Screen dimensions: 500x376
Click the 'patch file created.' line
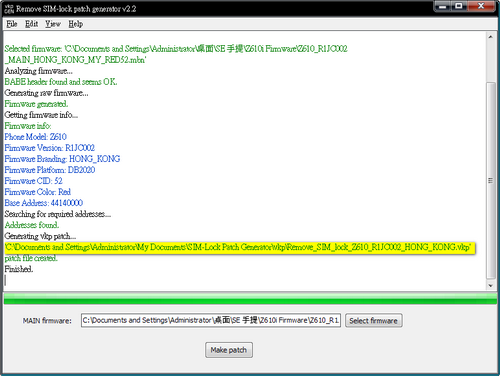click(31, 258)
